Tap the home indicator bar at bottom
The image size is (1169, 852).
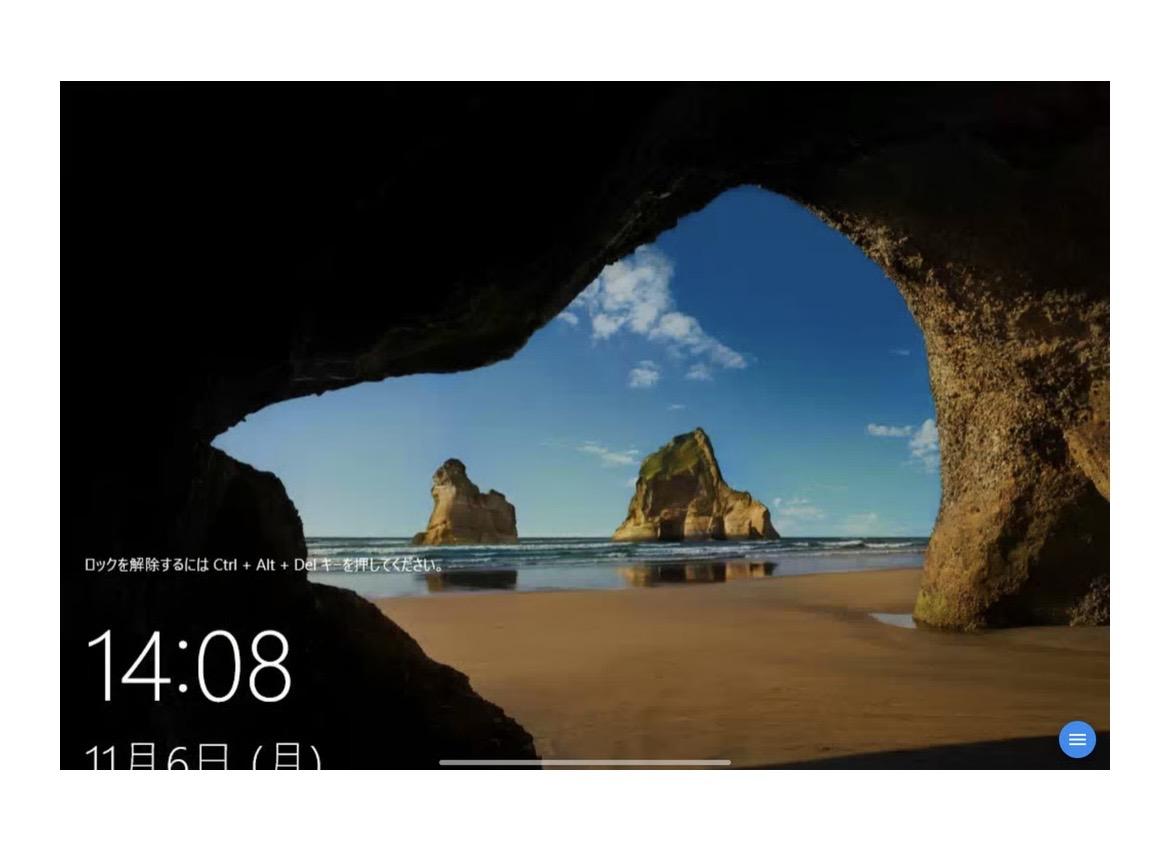point(584,762)
